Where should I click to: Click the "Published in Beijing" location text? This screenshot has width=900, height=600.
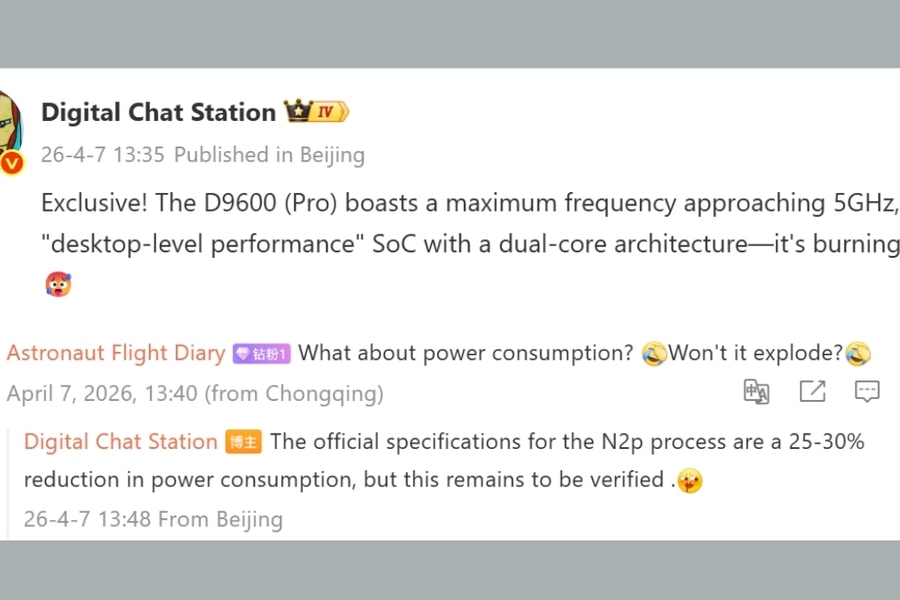click(269, 155)
